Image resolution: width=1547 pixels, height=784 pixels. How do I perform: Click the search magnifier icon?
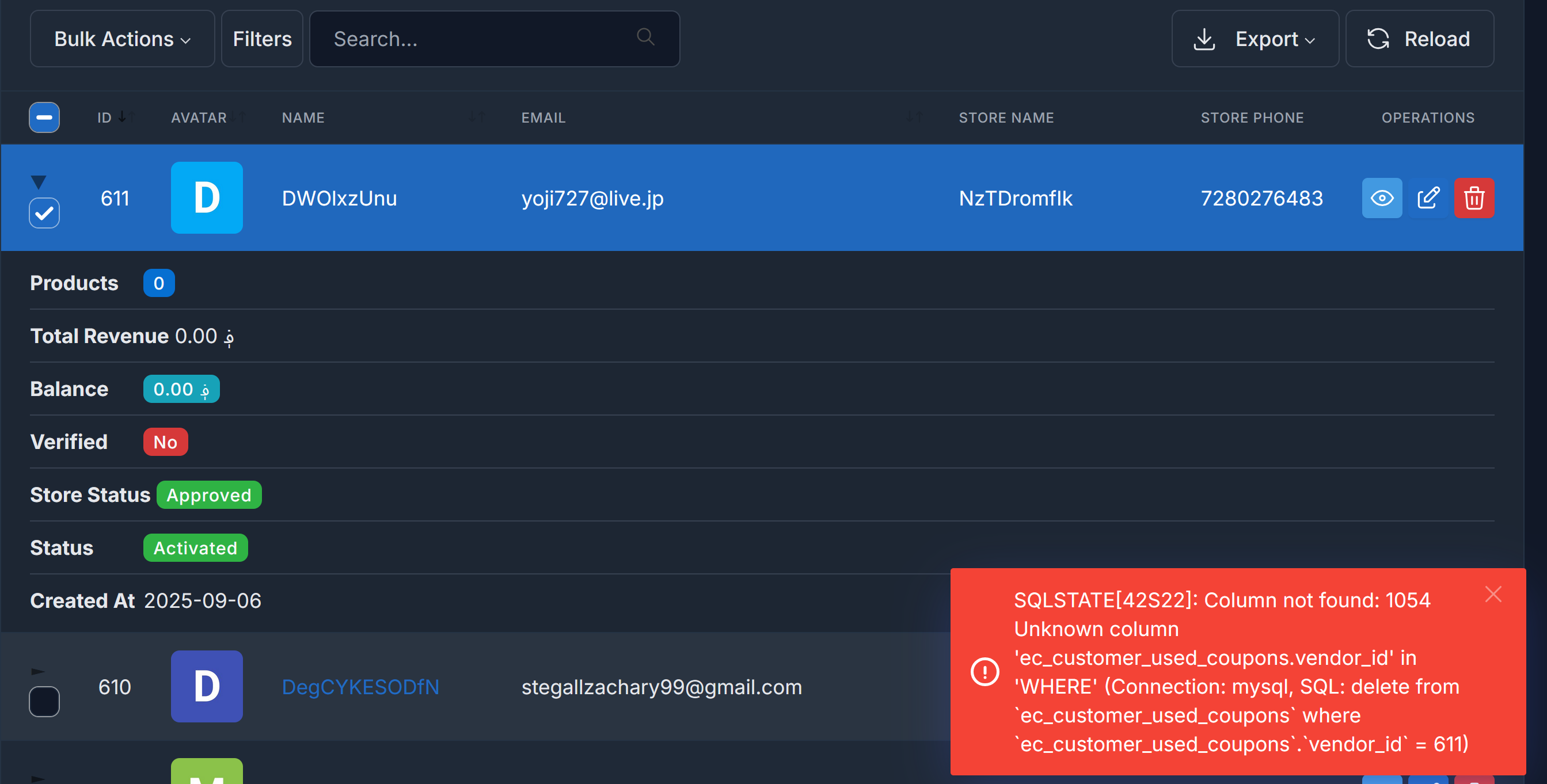tap(645, 37)
